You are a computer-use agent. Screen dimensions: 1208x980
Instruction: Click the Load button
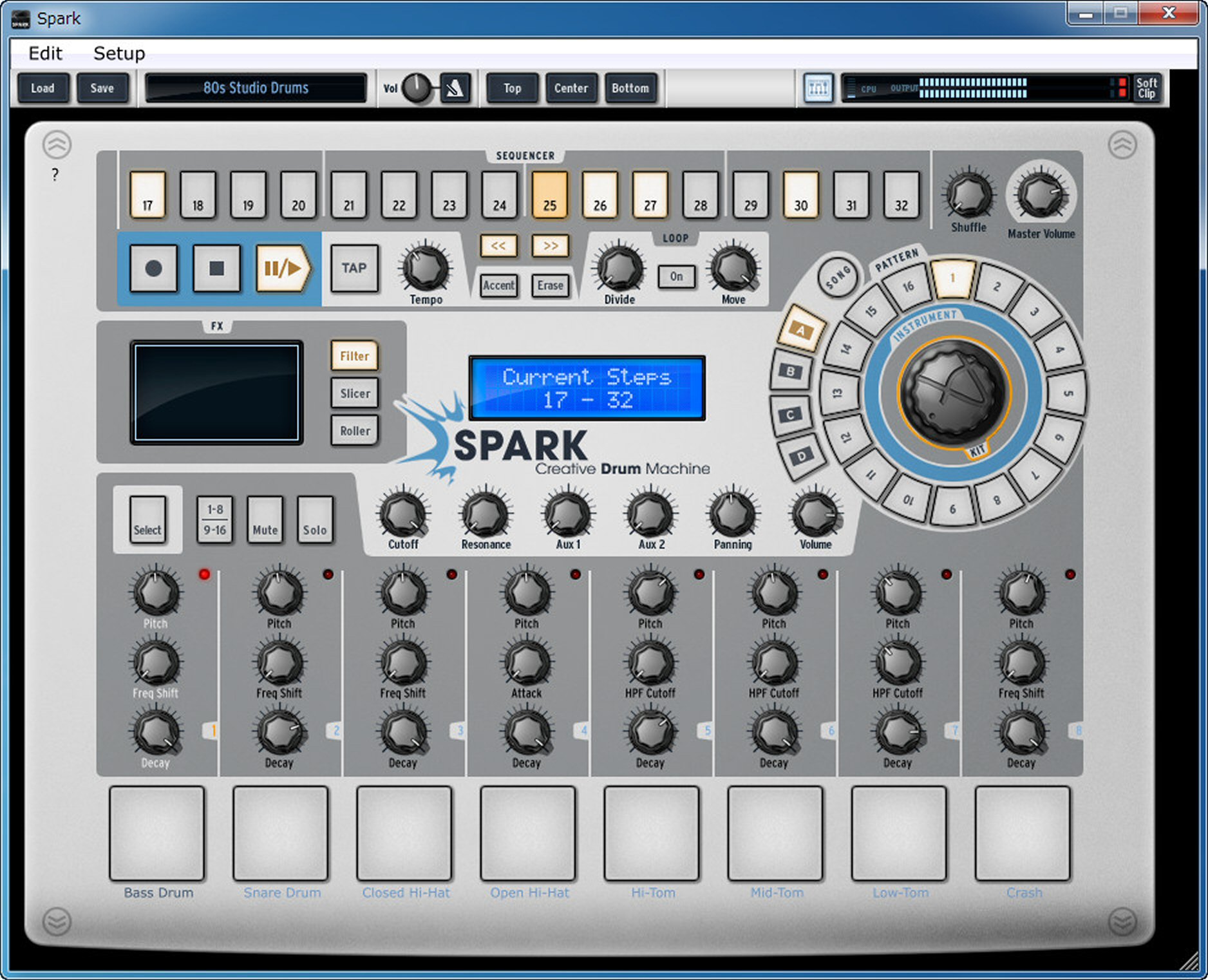click(x=42, y=88)
